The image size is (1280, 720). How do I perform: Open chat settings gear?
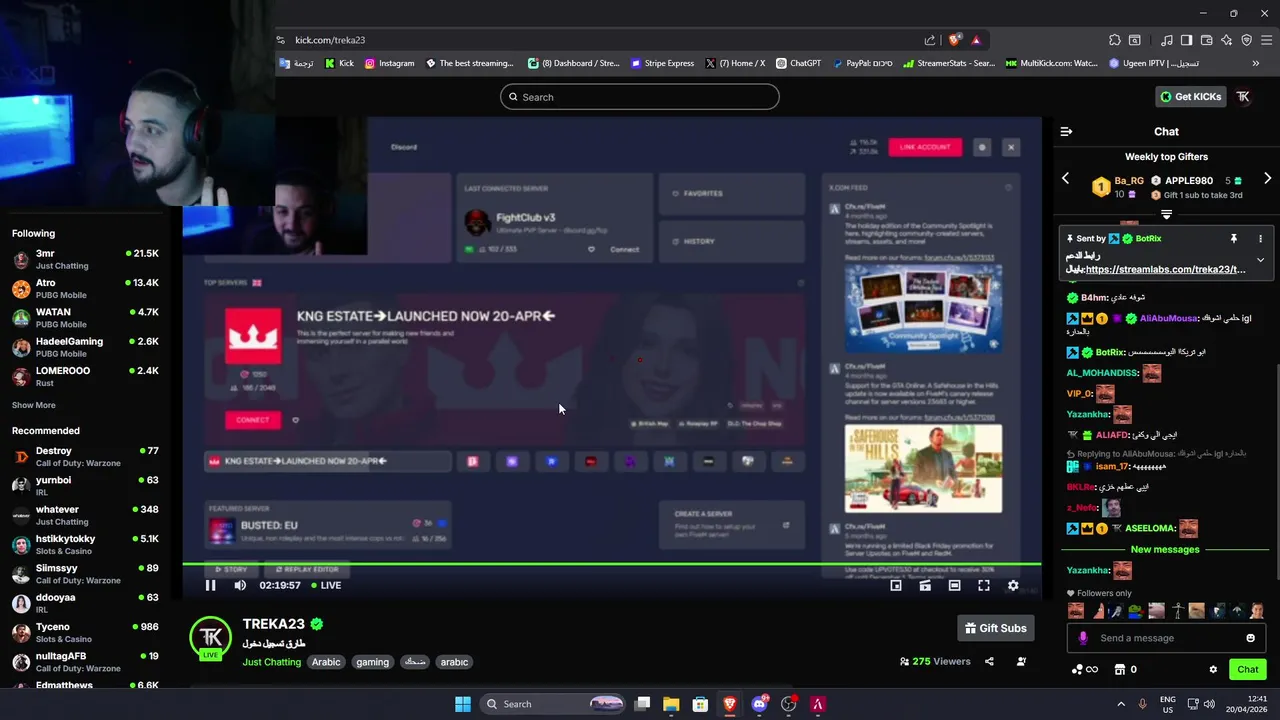pyautogui.click(x=1213, y=670)
